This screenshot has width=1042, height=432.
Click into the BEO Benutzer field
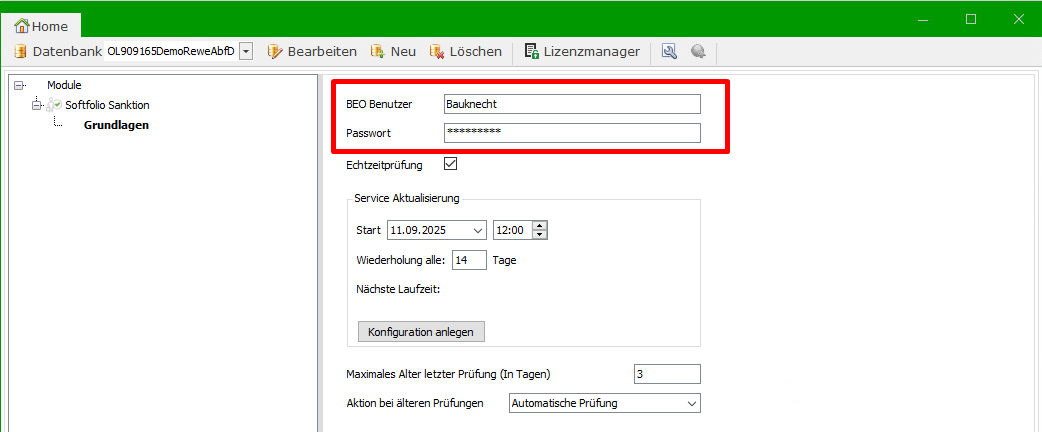571,104
